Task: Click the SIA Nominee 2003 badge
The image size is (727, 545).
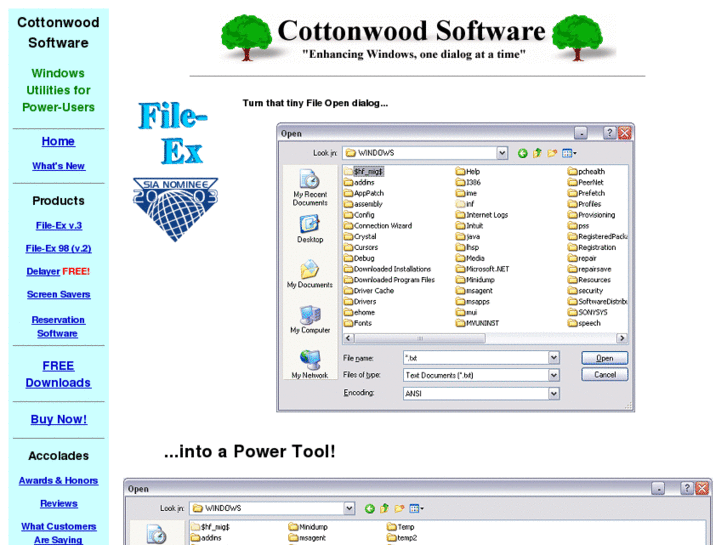Action: (175, 209)
